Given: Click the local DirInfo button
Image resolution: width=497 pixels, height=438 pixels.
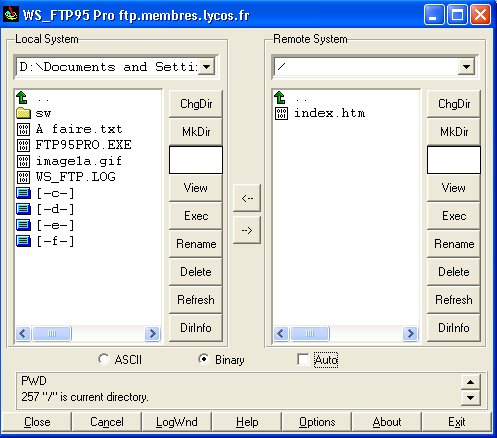Looking at the screenshot, I should [x=196, y=328].
